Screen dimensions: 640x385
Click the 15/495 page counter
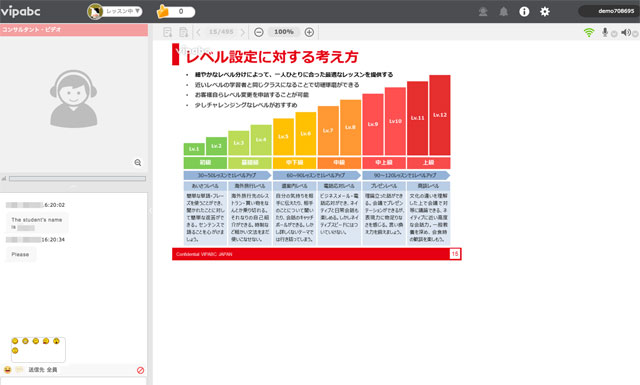221,32
